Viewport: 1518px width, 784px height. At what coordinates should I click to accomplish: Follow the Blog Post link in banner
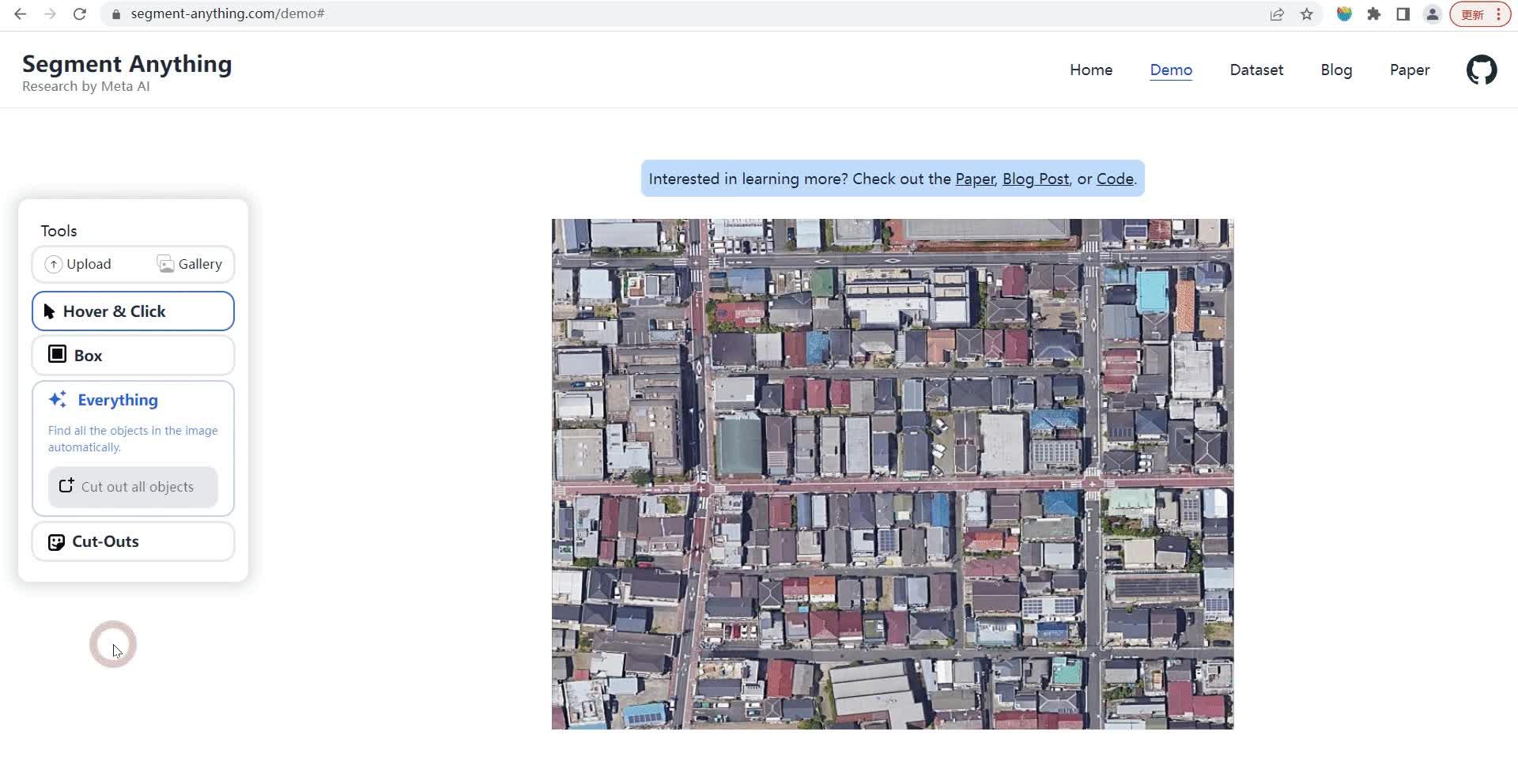click(1035, 179)
